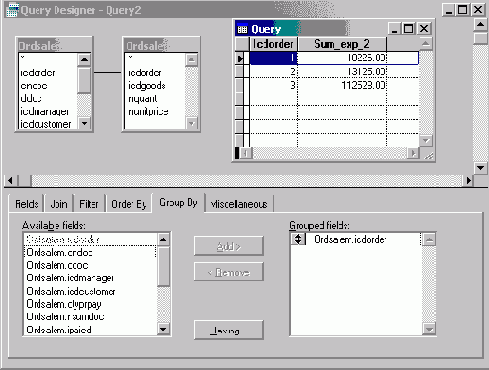489x370 pixels.
Task: Click the designer pane left scroll arrow
Action: [x=10, y=180]
